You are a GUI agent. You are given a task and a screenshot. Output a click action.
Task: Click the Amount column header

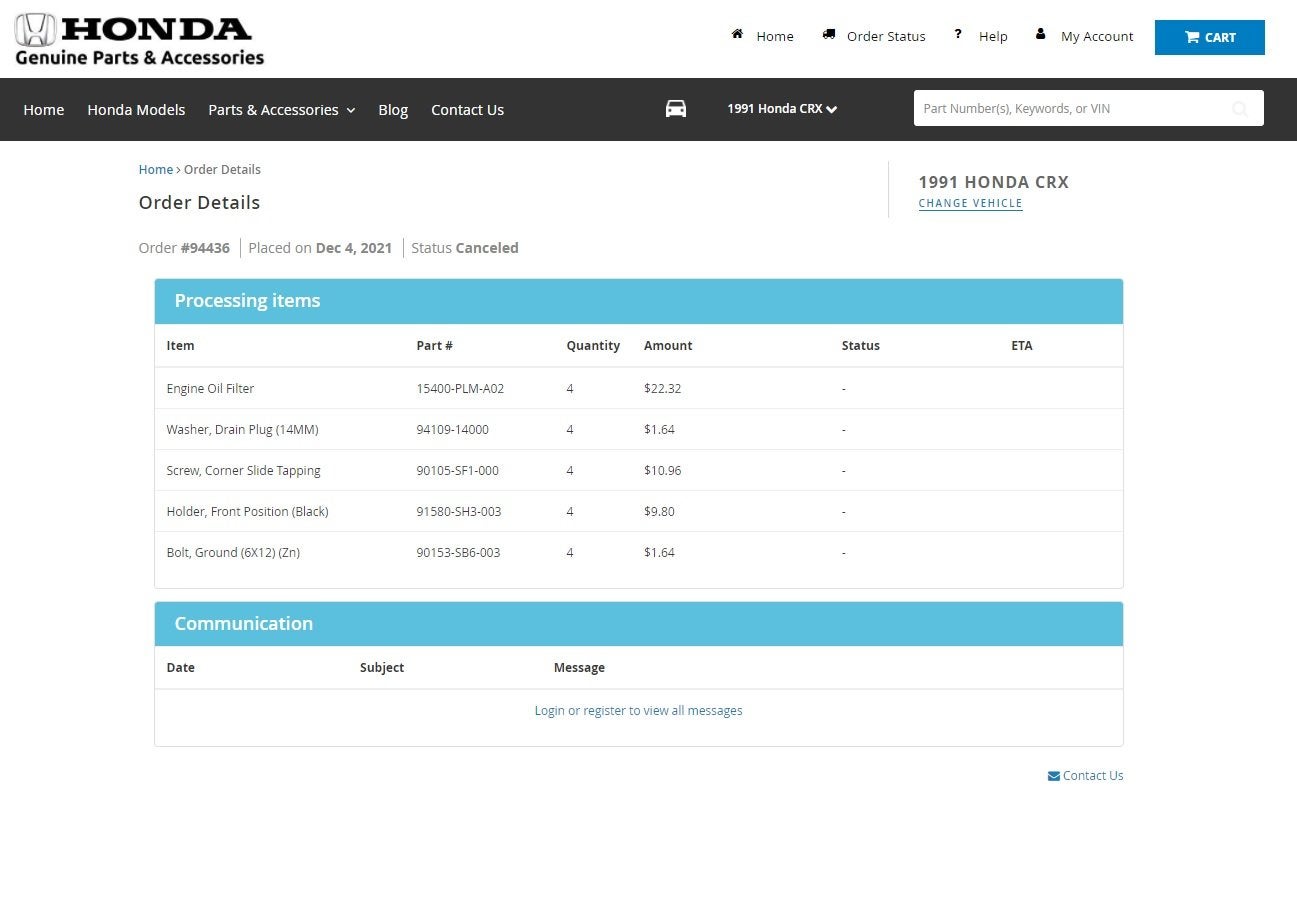[668, 346]
